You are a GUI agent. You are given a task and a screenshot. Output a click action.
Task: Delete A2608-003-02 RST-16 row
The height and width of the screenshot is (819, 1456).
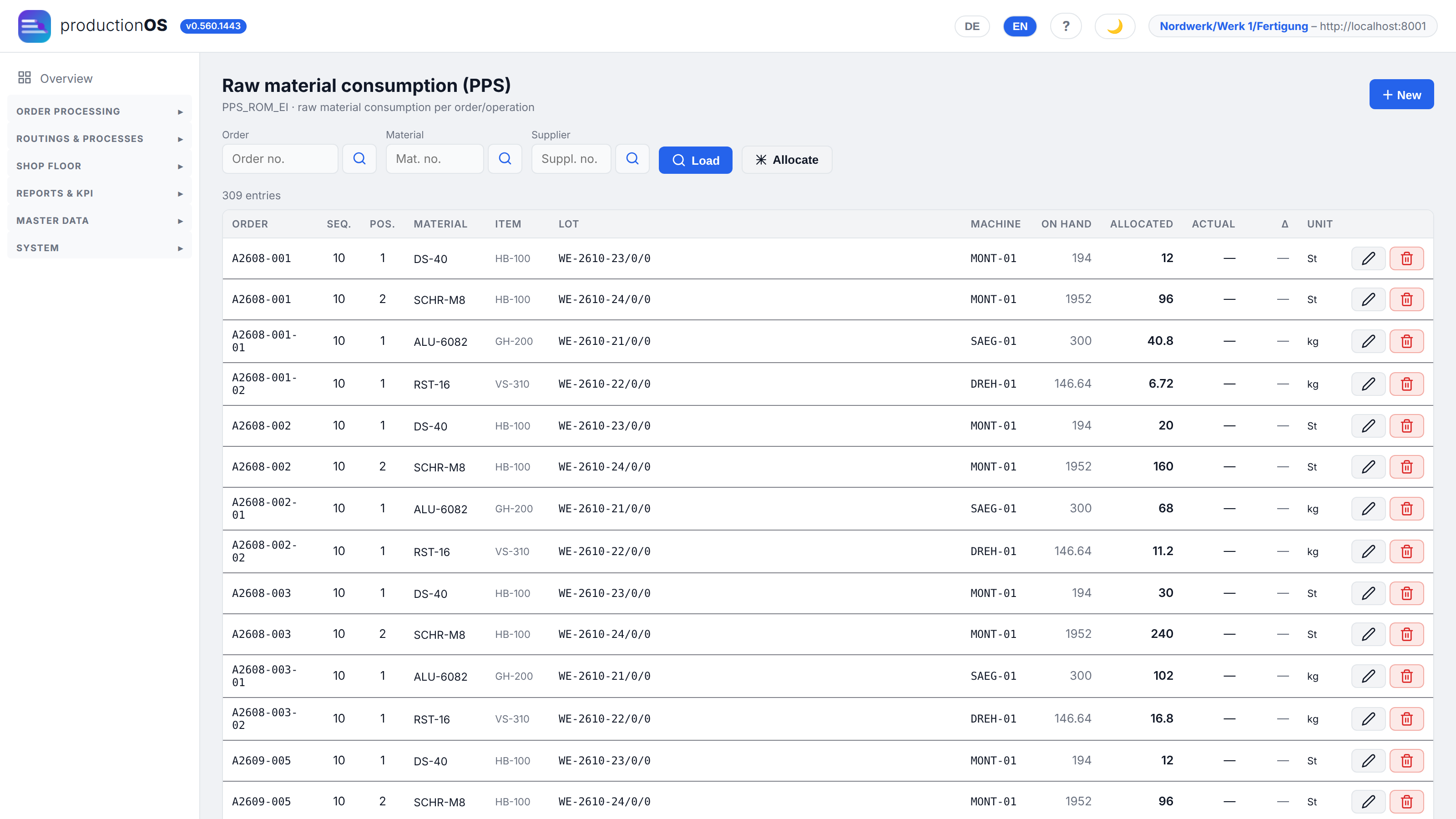(1406, 719)
